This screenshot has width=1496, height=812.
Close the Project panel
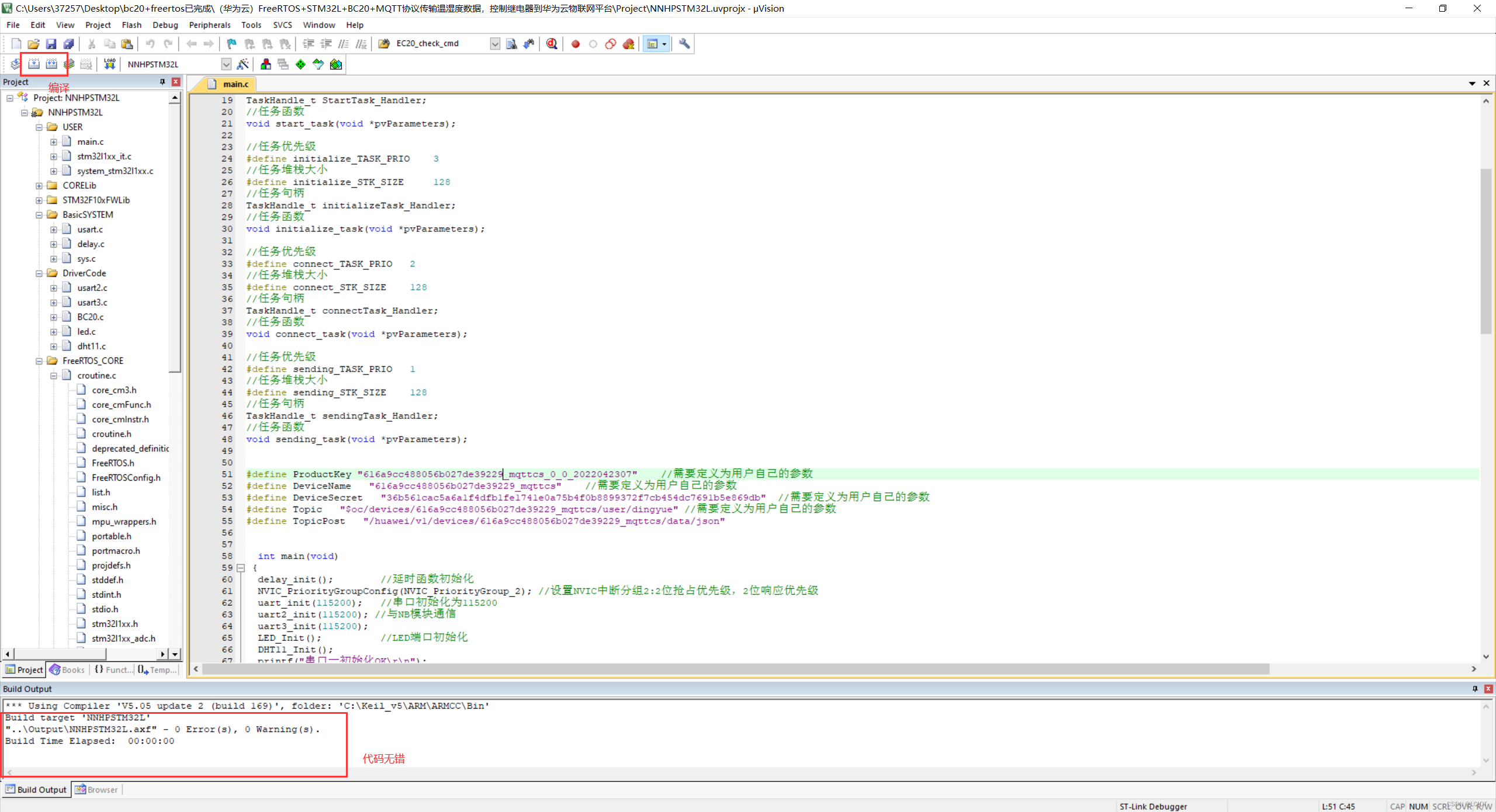[x=175, y=82]
